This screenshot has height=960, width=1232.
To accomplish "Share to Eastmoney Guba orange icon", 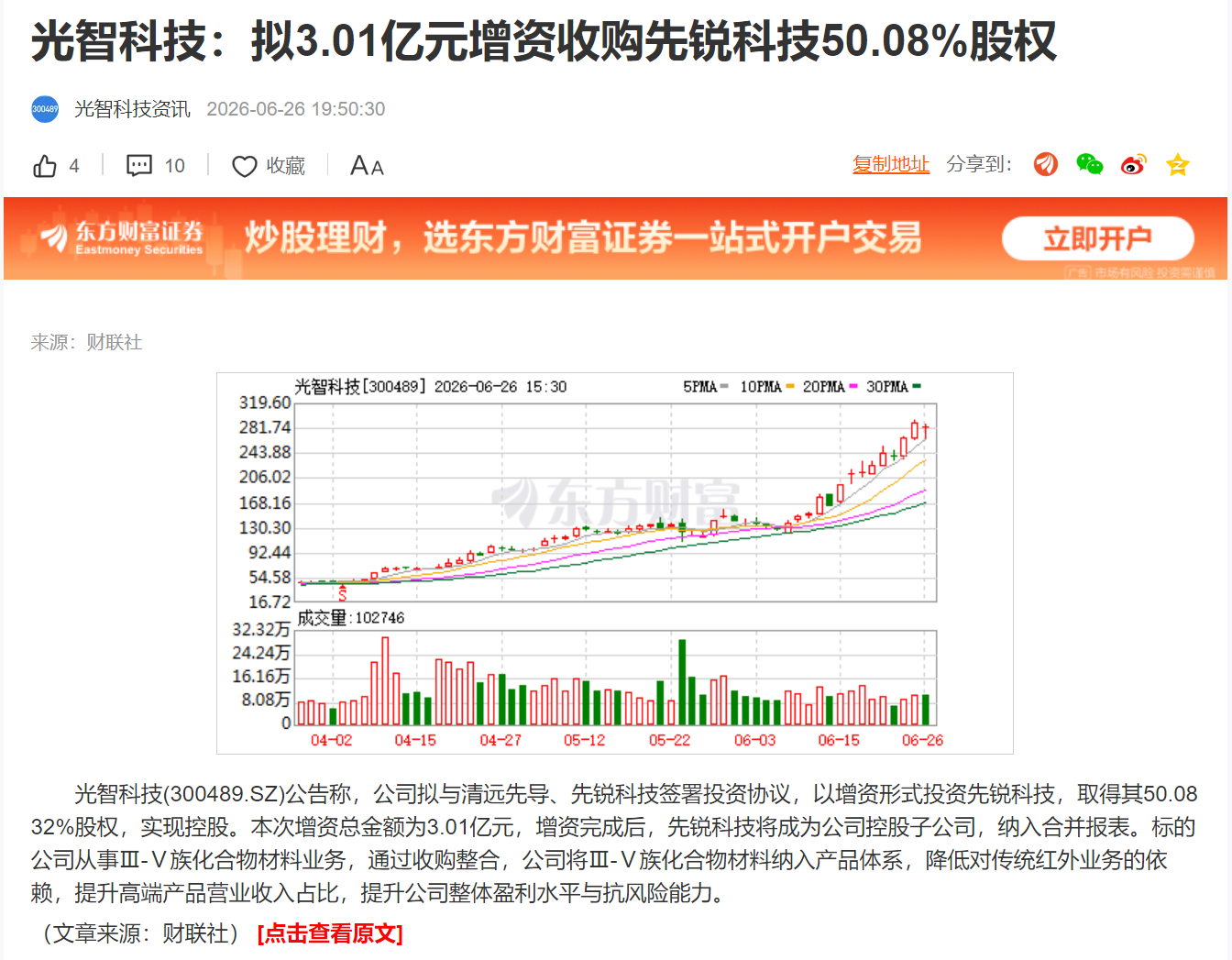I will 1046,164.
